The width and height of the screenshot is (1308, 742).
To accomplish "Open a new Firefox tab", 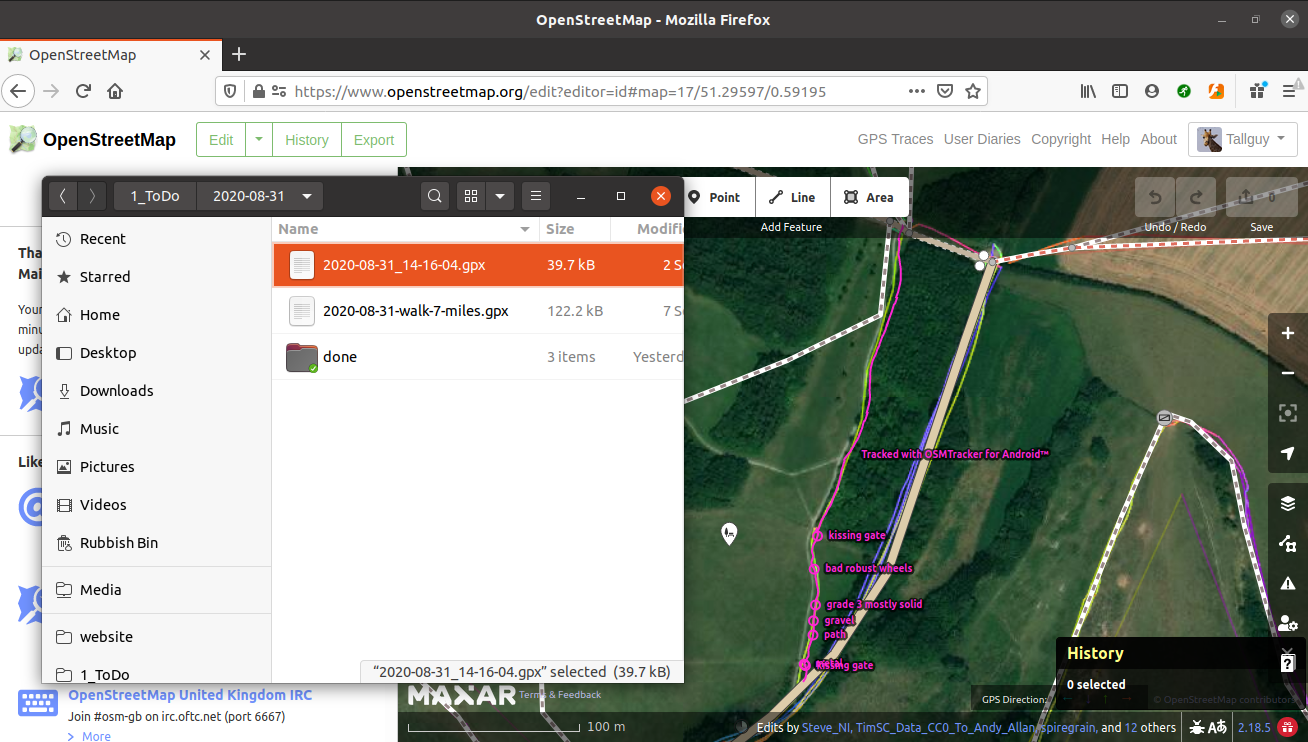I will coord(238,54).
